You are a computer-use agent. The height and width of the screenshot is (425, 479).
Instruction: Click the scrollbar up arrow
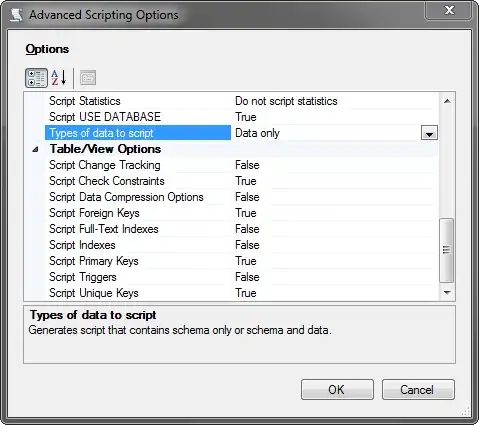447,101
